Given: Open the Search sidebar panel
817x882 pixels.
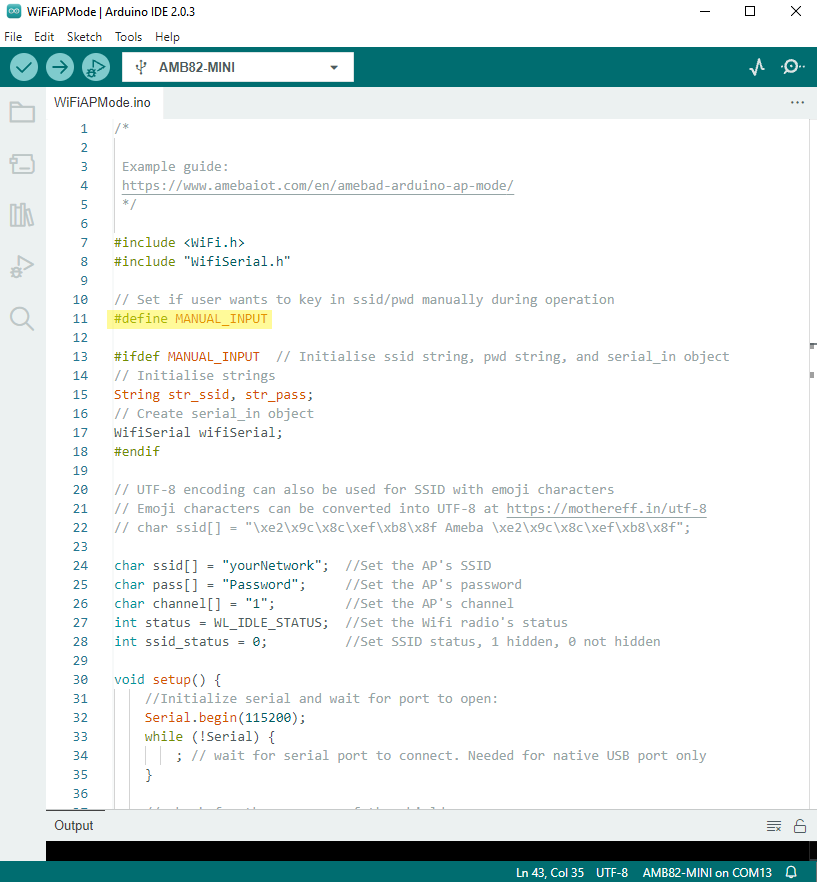Looking at the screenshot, I should [x=22, y=318].
